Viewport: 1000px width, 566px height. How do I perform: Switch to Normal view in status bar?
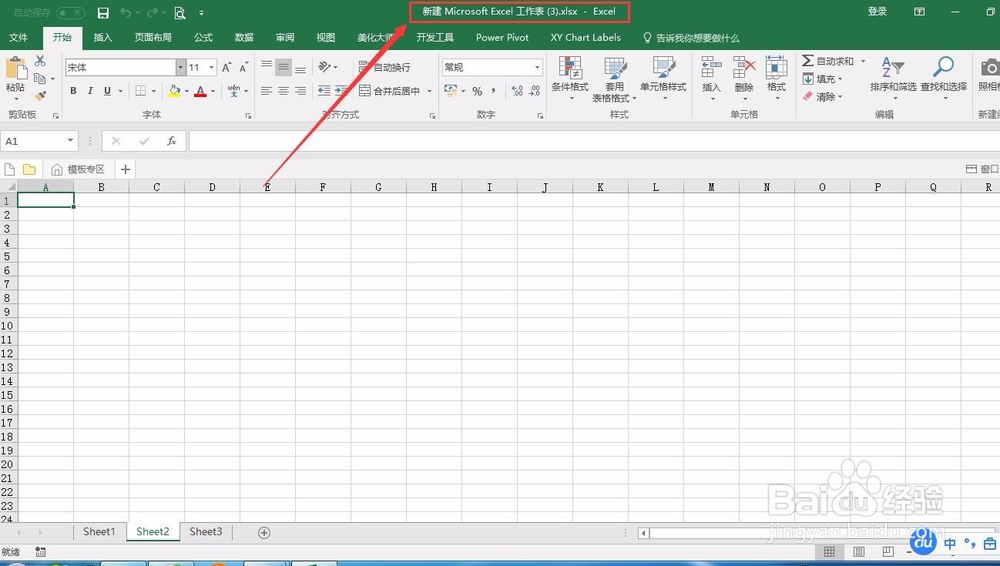[x=828, y=551]
